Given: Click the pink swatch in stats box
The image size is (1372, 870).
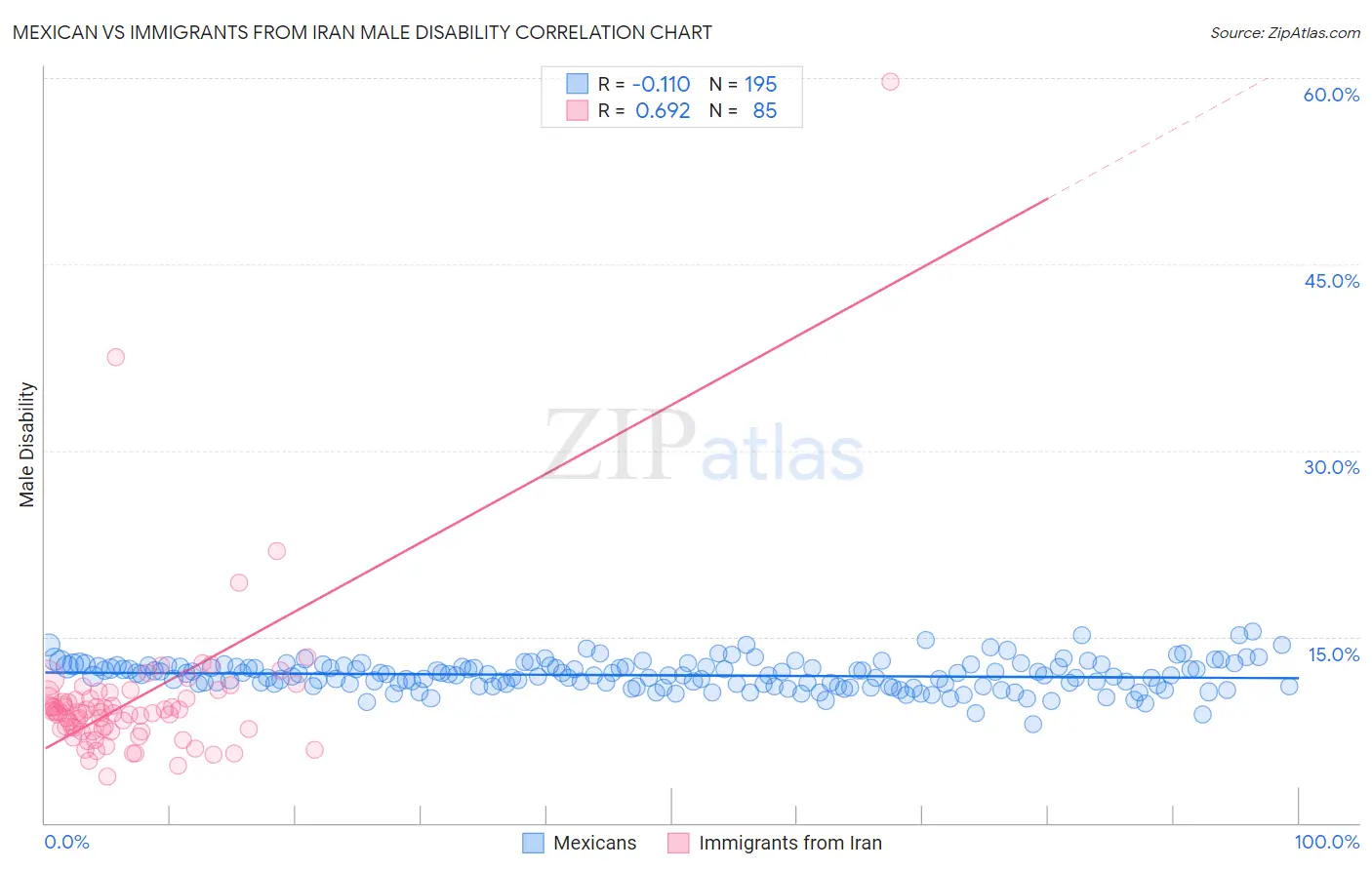Looking at the screenshot, I should click(x=578, y=110).
